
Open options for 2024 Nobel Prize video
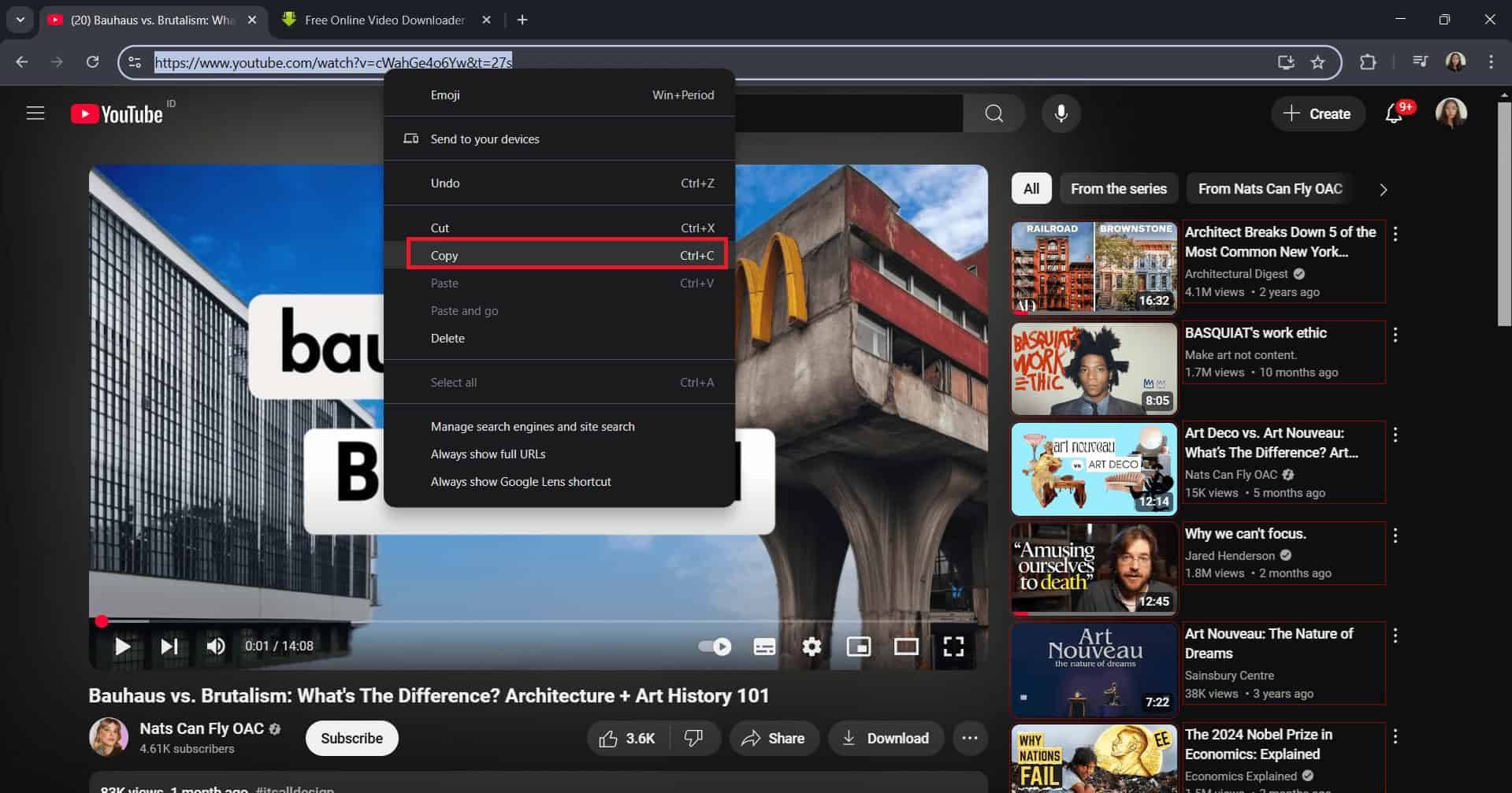[x=1395, y=736]
